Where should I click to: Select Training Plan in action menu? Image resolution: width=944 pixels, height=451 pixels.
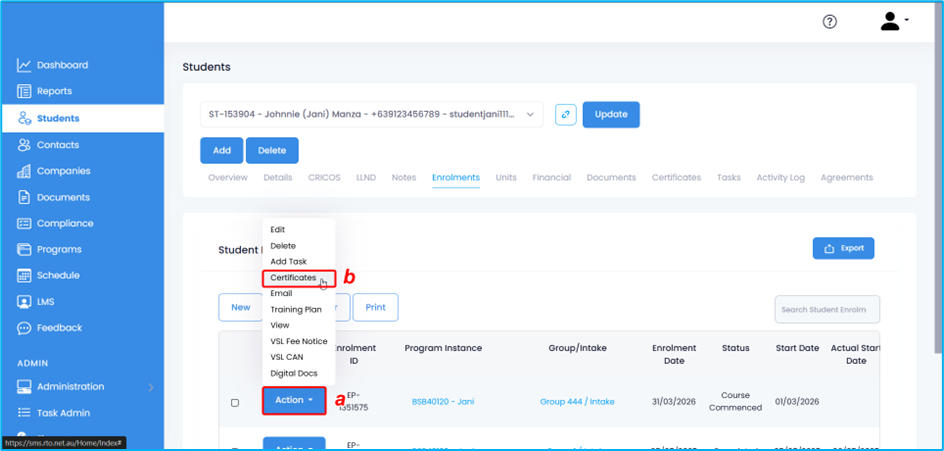[295, 309]
